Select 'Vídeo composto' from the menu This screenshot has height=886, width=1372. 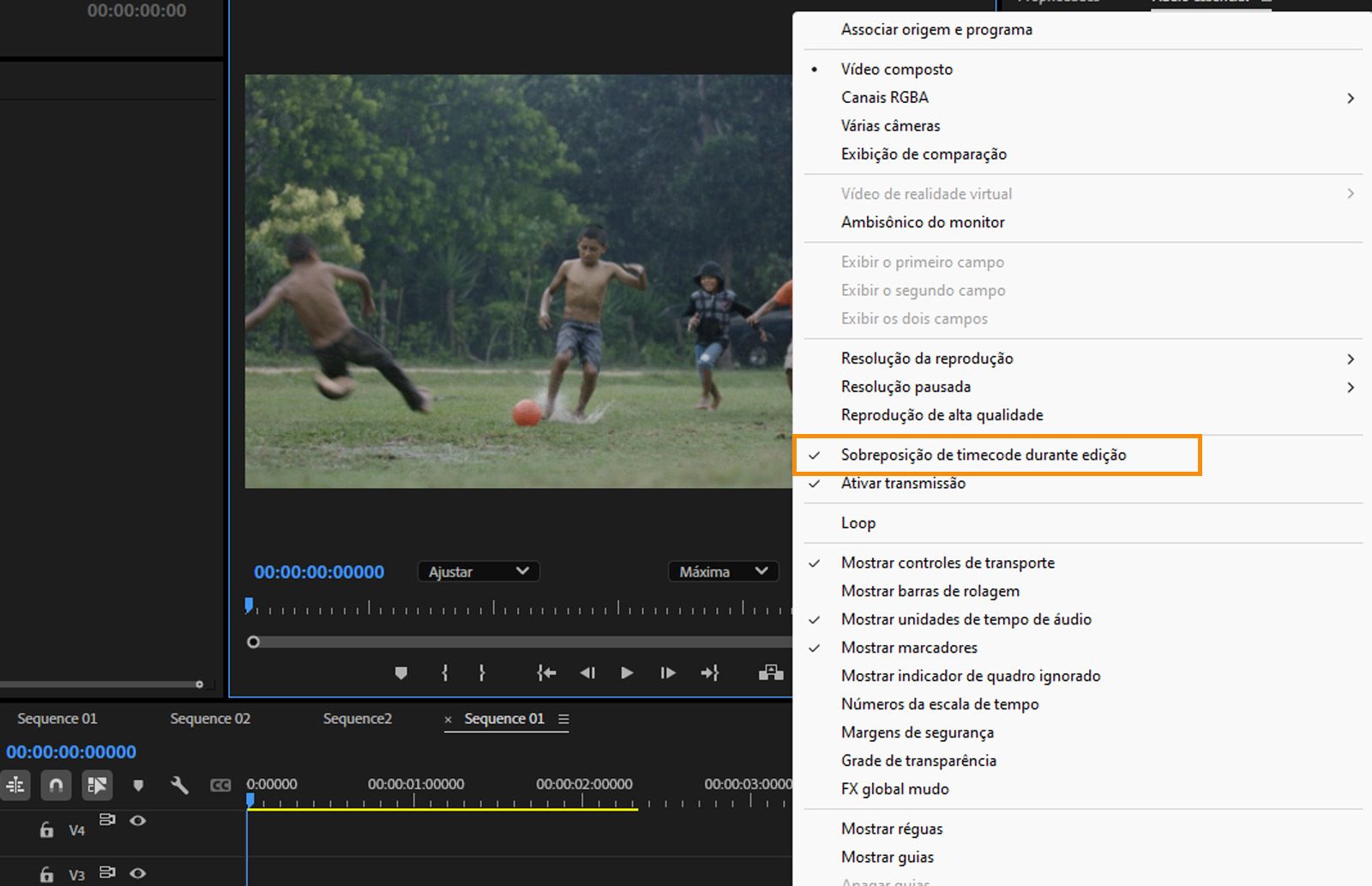(896, 69)
